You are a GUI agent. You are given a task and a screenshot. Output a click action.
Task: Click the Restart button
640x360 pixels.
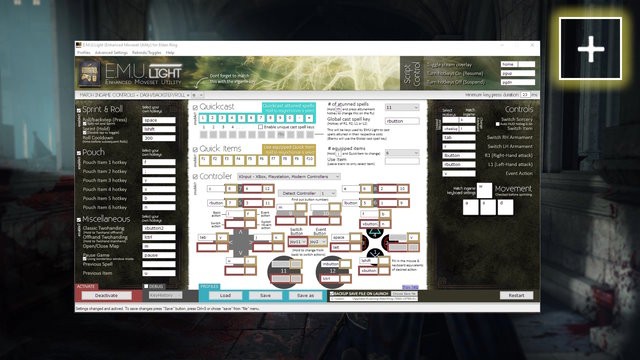point(516,295)
